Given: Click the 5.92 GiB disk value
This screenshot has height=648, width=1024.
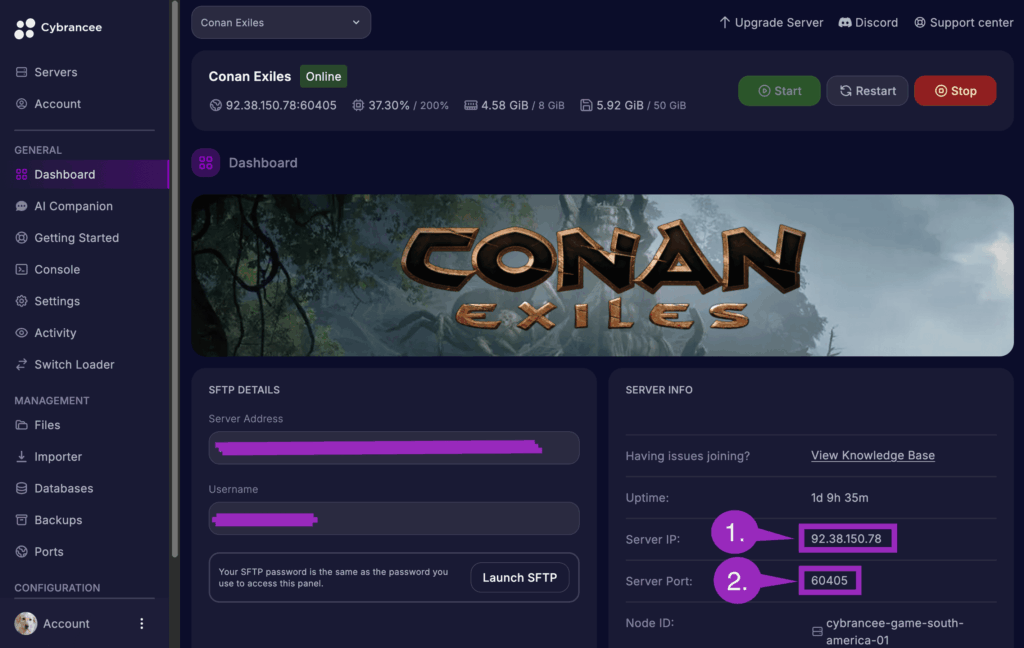Looking at the screenshot, I should [x=620, y=105].
